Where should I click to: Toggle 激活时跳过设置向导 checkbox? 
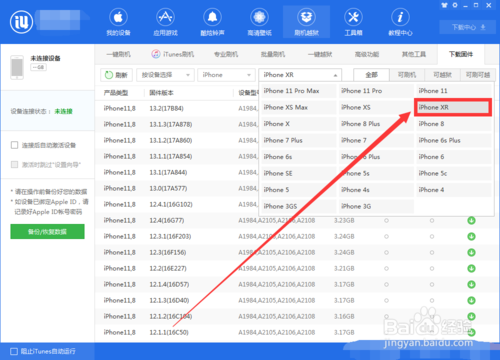(x=14, y=164)
